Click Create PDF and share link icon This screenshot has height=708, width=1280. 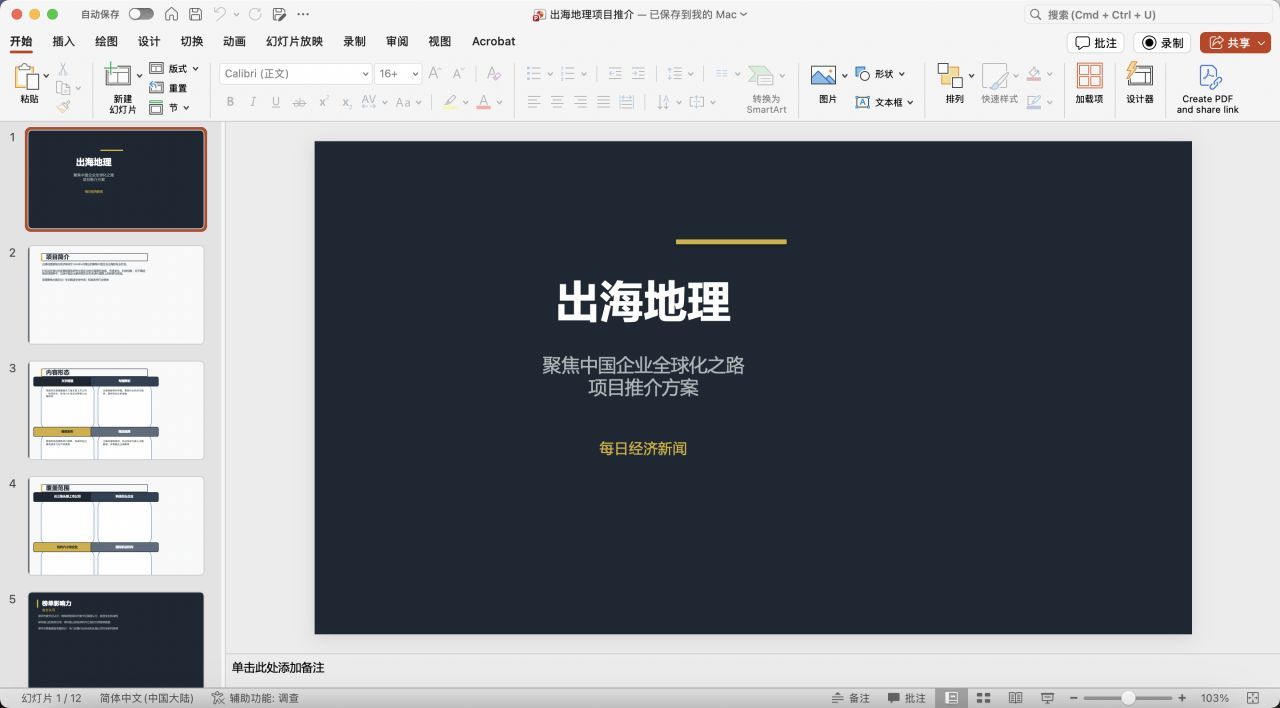click(1208, 77)
